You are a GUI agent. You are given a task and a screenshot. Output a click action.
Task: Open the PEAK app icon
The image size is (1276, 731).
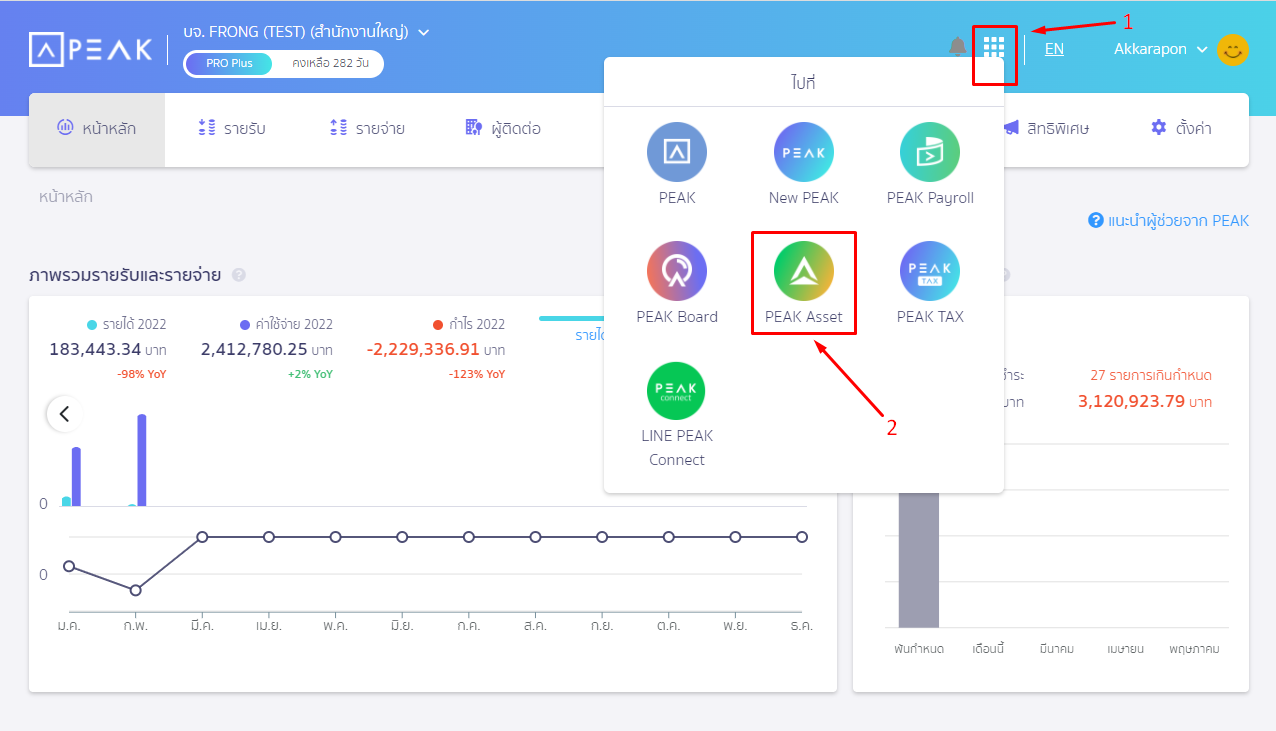pyautogui.click(x=677, y=152)
